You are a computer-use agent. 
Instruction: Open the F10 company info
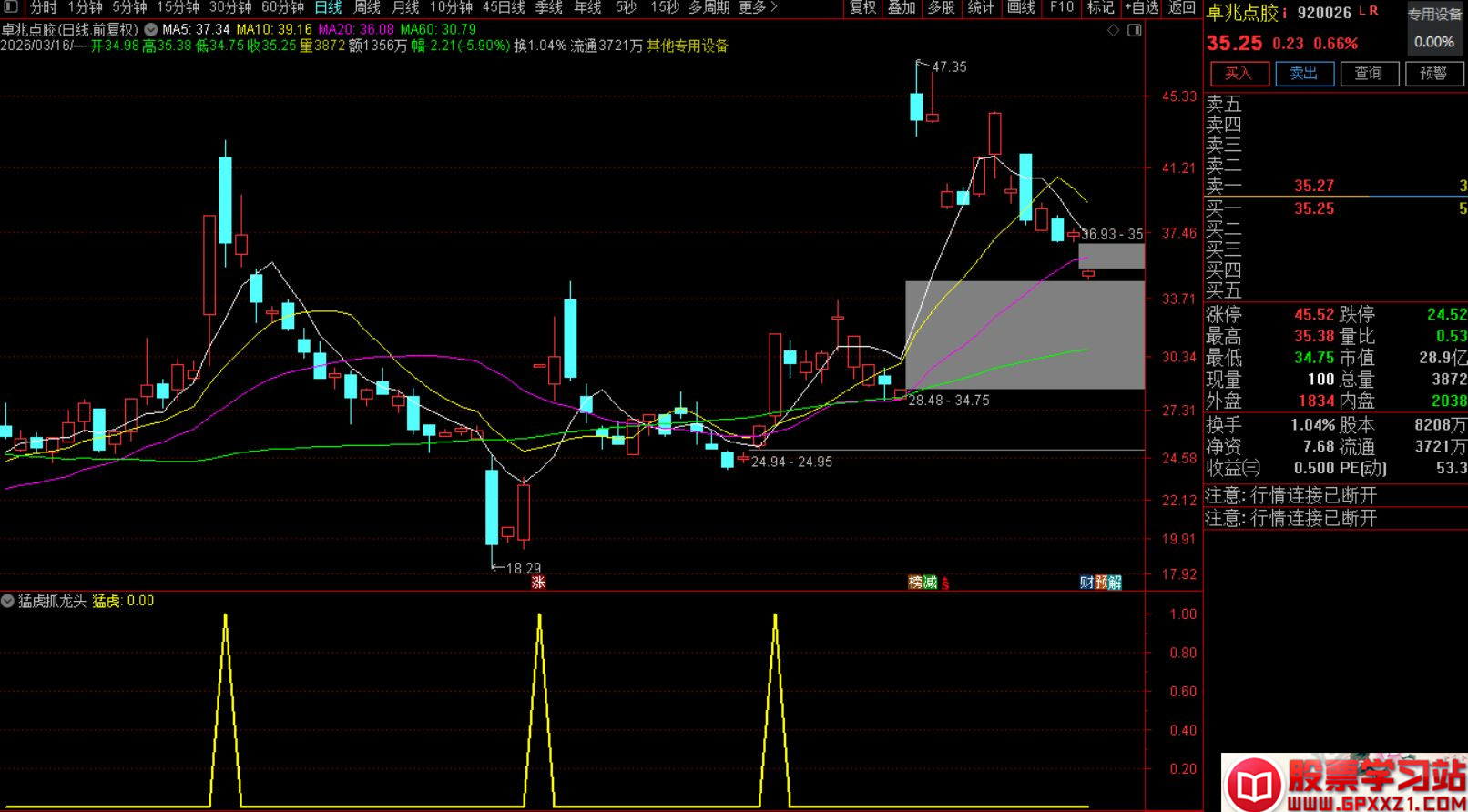pyautogui.click(x=1061, y=7)
